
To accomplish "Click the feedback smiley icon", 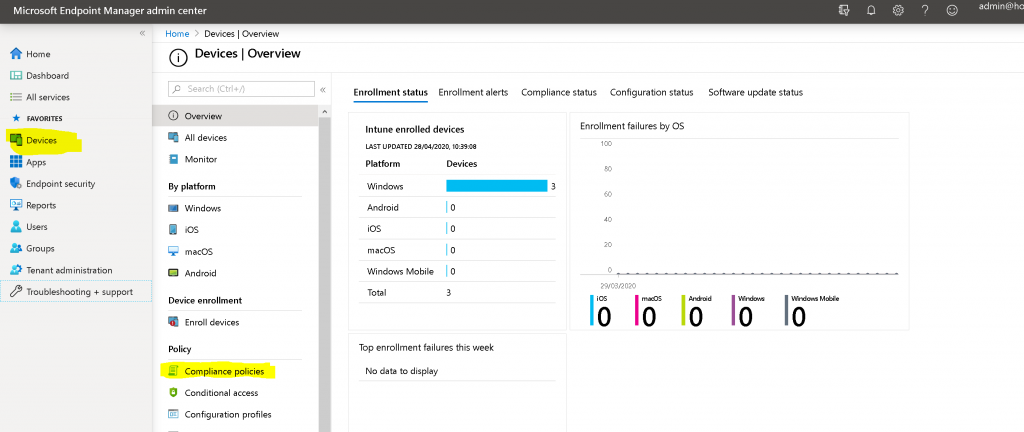I will point(952,10).
